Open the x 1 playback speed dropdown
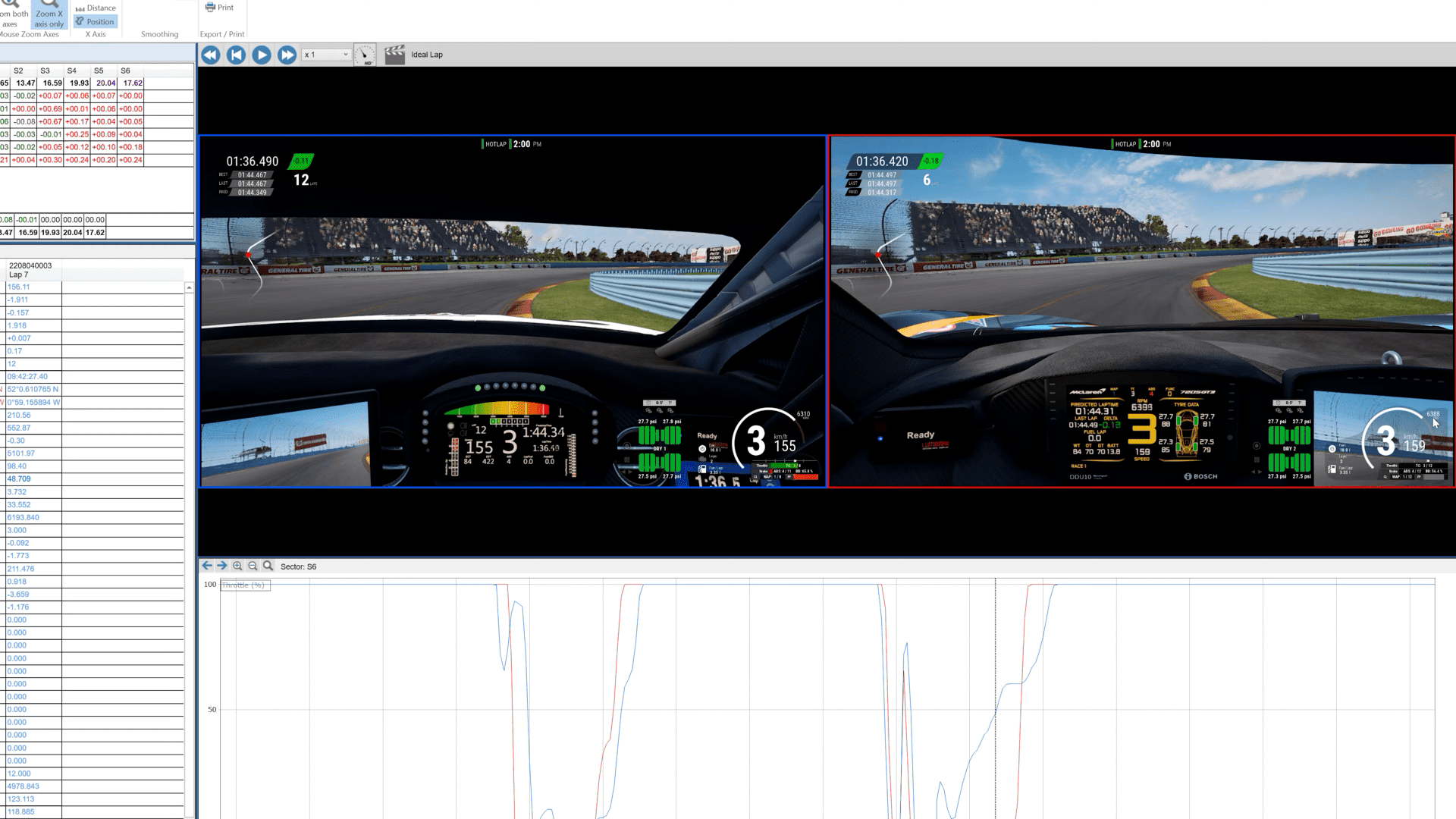This screenshot has height=819, width=1456. pyautogui.click(x=325, y=54)
